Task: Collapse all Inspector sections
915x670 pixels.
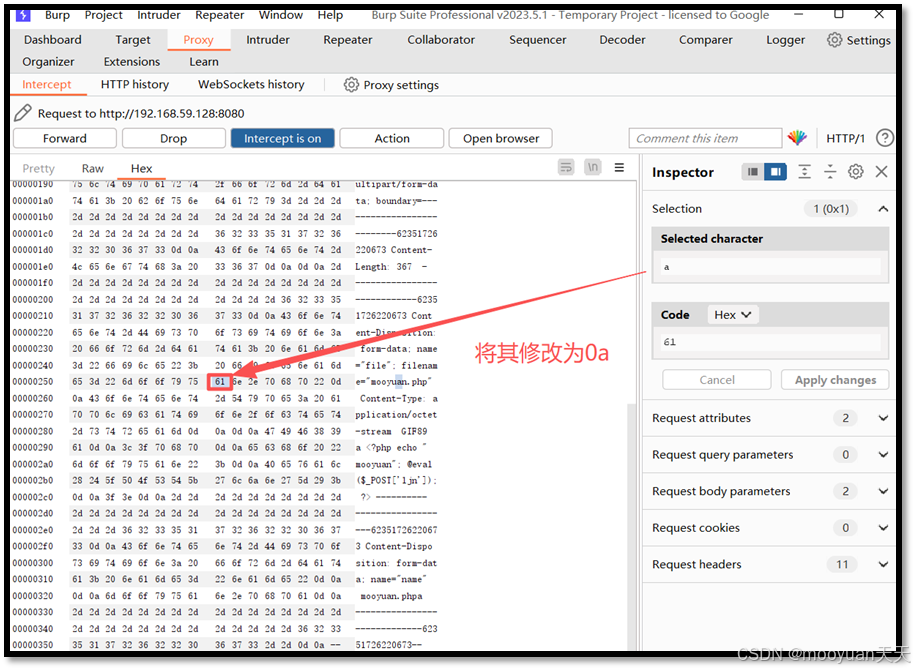Action: (830, 172)
